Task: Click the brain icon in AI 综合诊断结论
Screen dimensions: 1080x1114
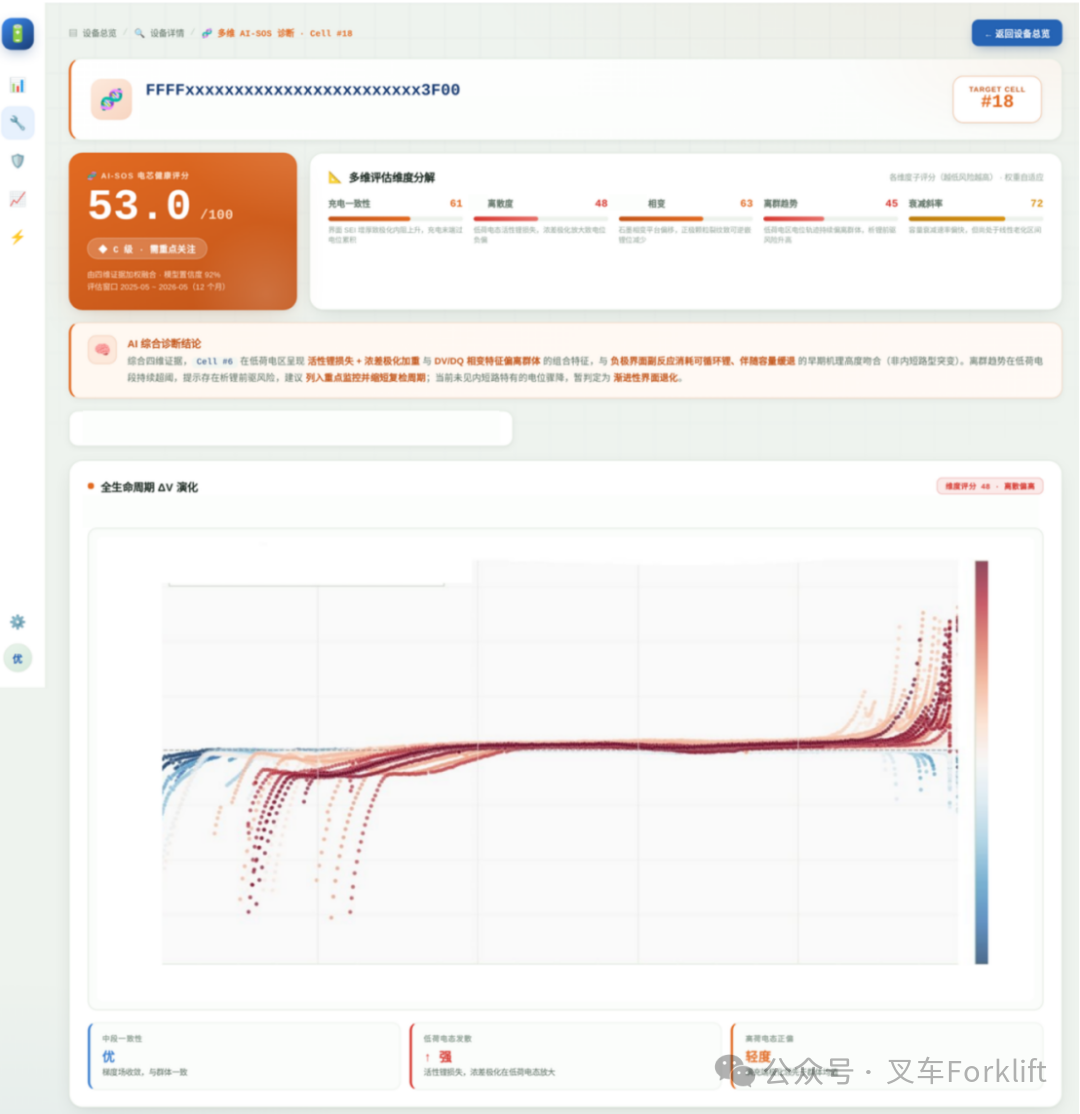Action: pos(102,350)
